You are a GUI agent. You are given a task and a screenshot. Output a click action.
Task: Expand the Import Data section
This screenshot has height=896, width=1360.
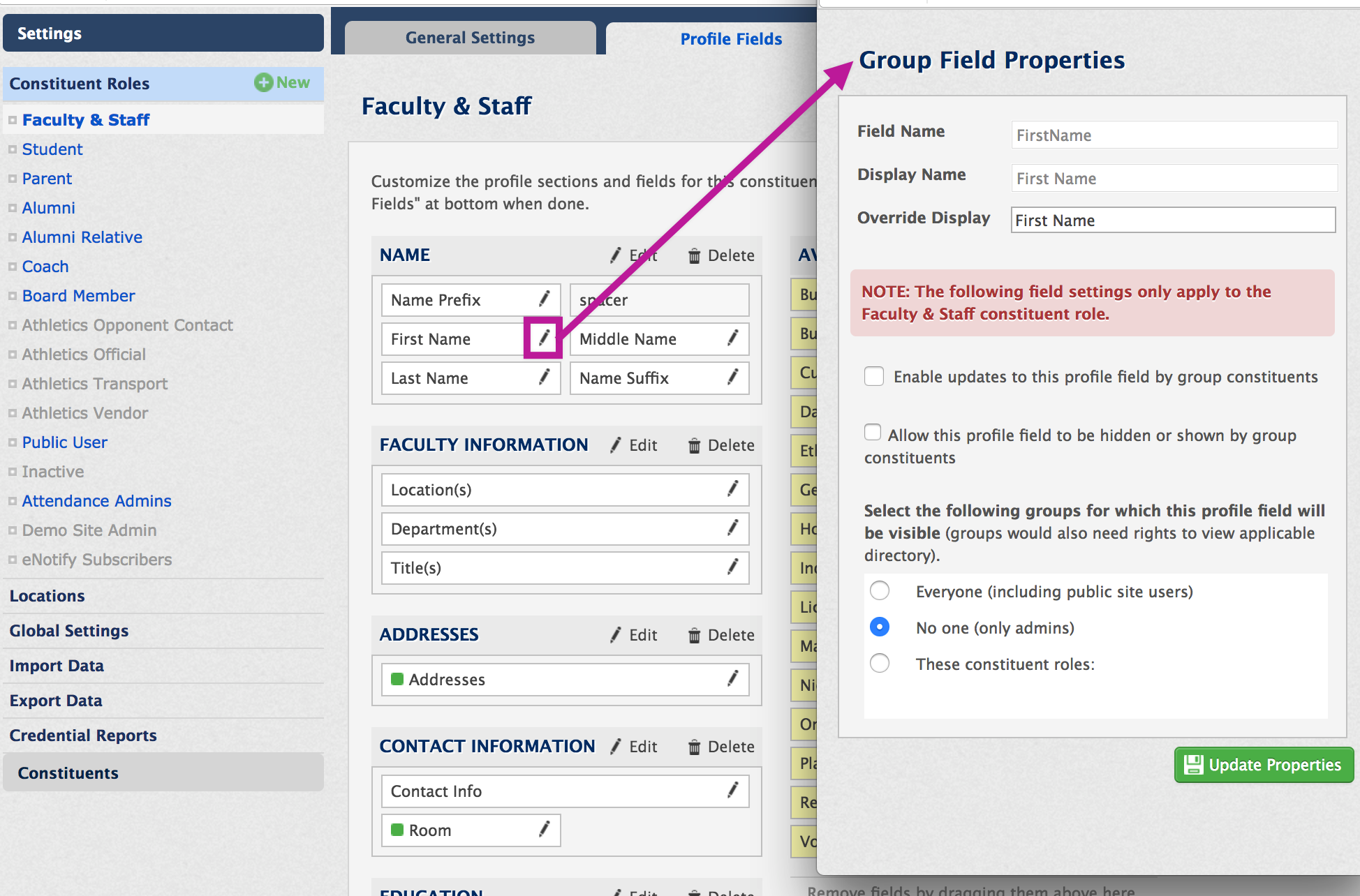point(57,666)
